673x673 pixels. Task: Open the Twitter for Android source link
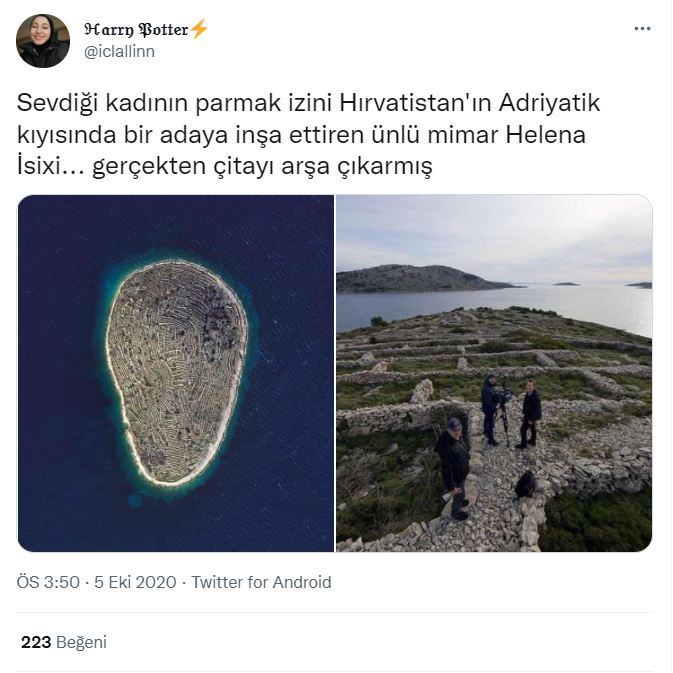point(261,582)
